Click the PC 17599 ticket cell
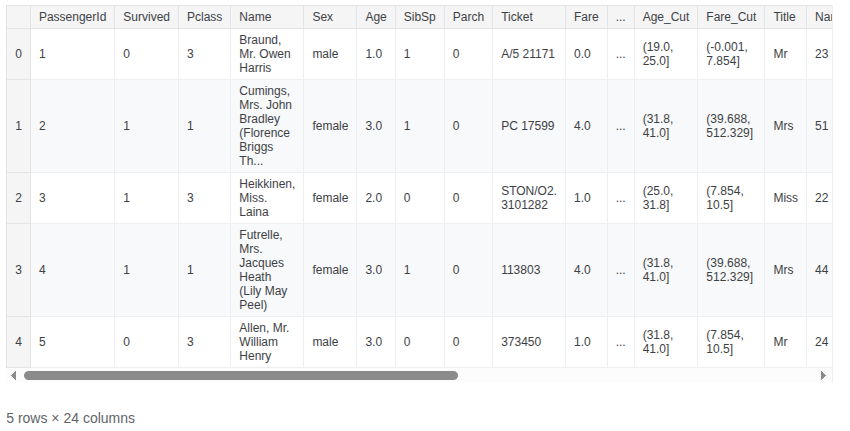The image size is (850, 431). [x=529, y=126]
